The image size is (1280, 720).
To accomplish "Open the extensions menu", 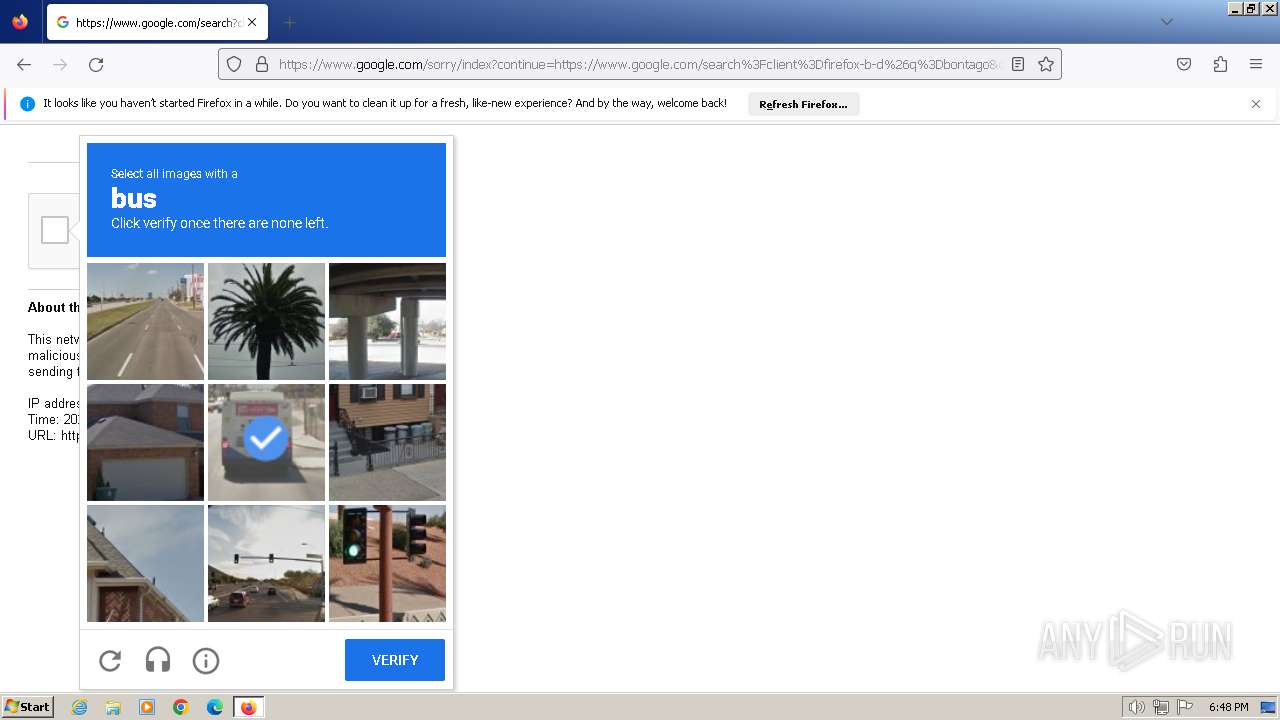I will 1220,64.
